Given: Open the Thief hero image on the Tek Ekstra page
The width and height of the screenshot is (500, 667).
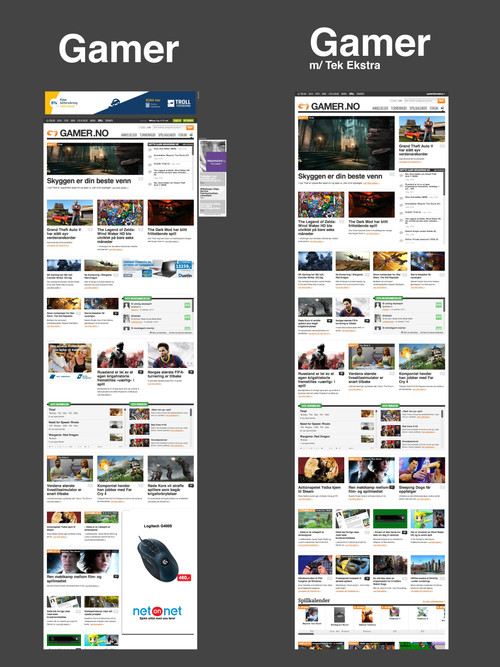Looking at the screenshot, I should pyautogui.click(x=346, y=143).
